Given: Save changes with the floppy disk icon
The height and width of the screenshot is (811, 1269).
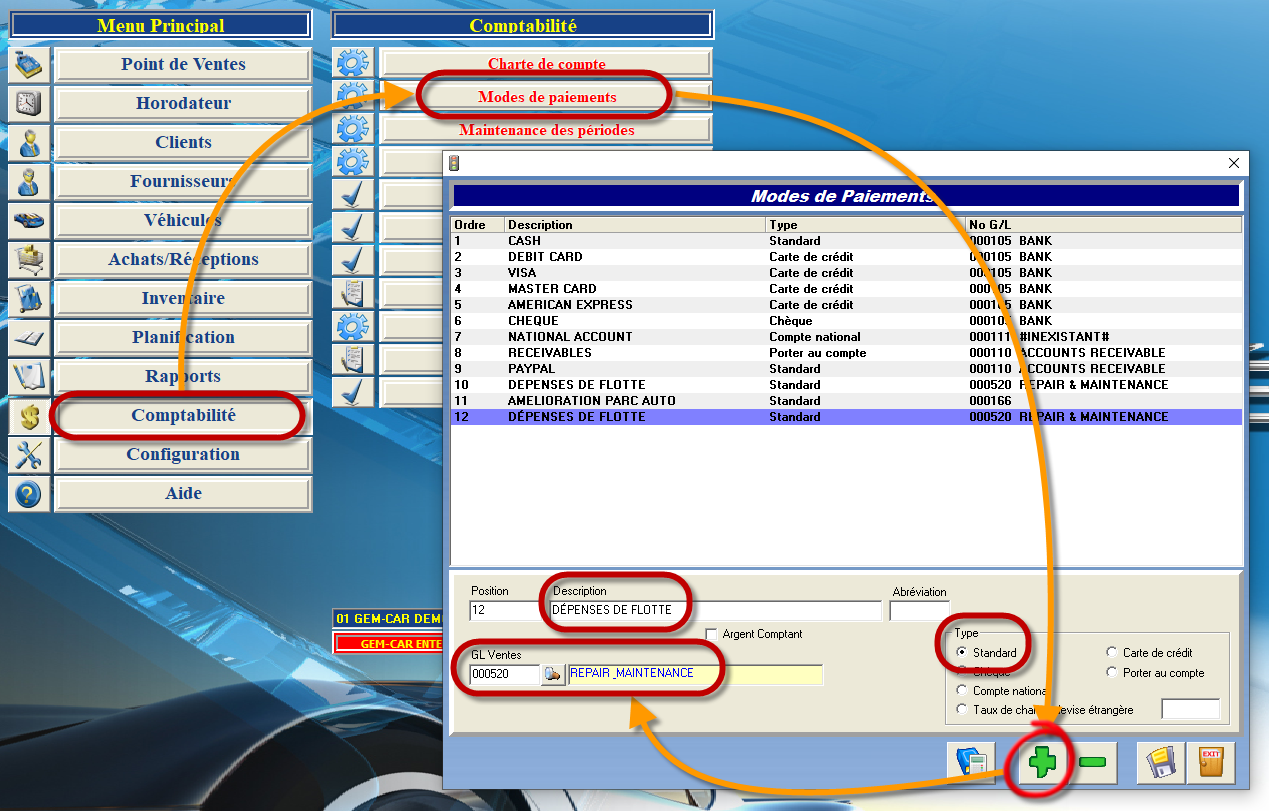Looking at the screenshot, I should (1161, 762).
